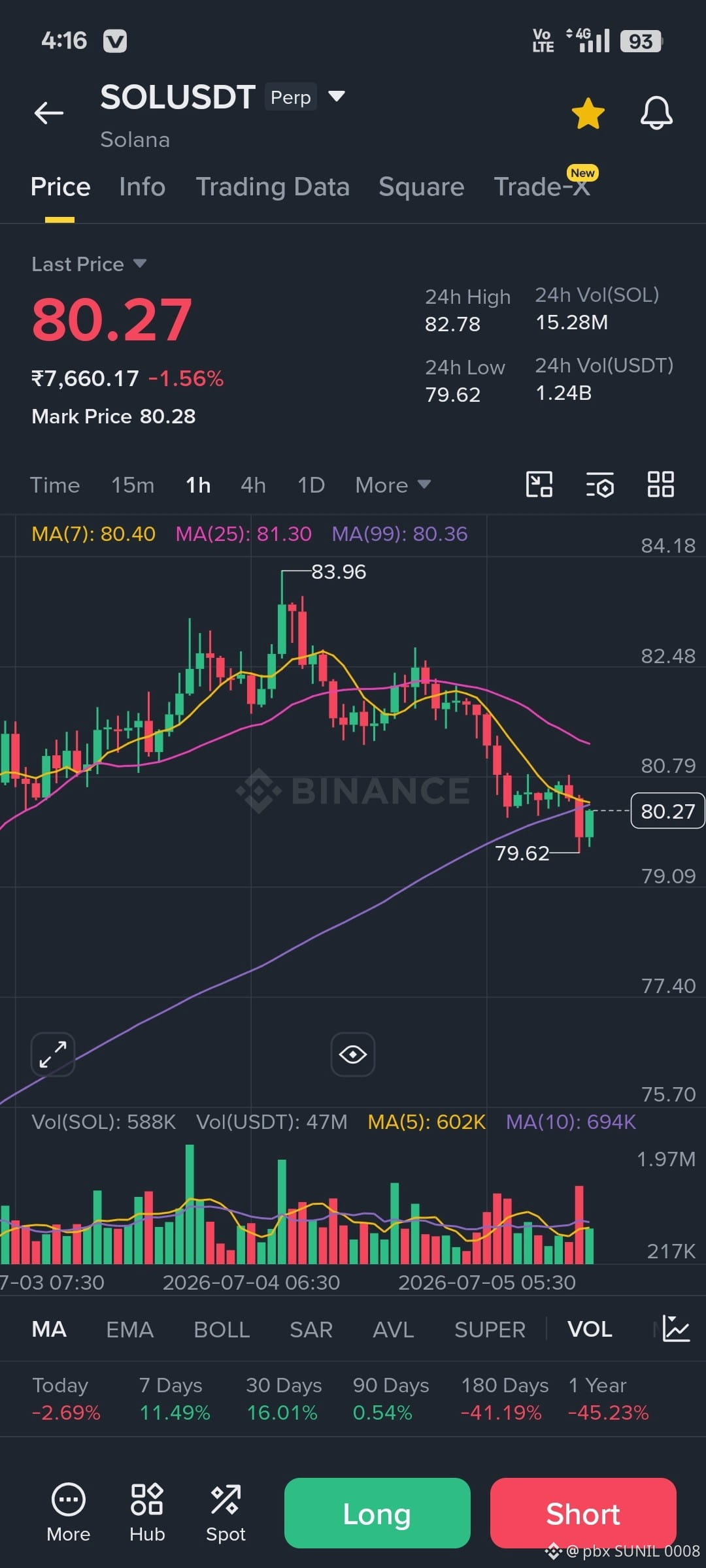Click the V notification icon in status bar
Screen dimensions: 706x1568
115,41
